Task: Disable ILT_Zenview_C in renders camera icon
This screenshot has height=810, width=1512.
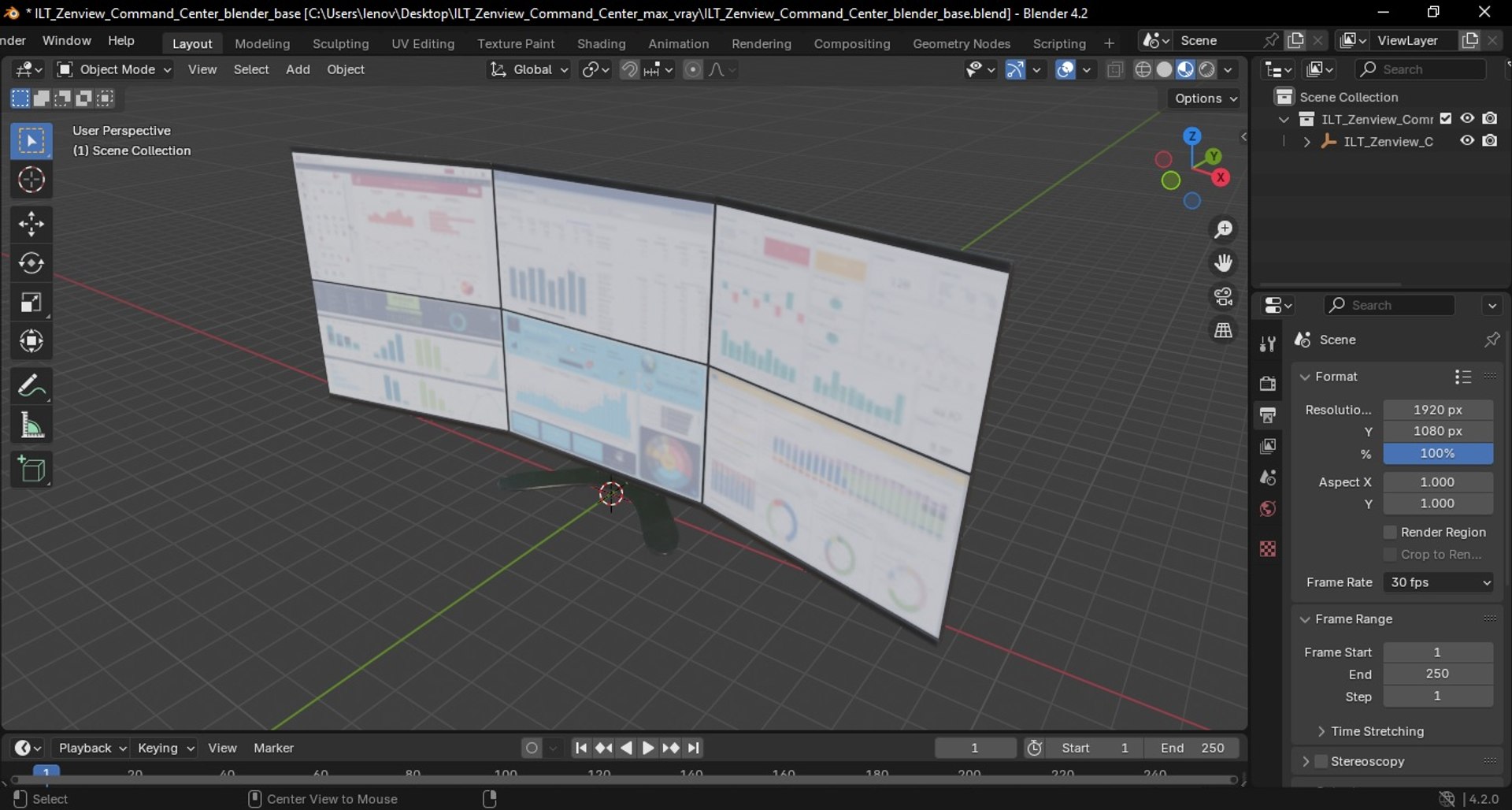Action: point(1490,141)
